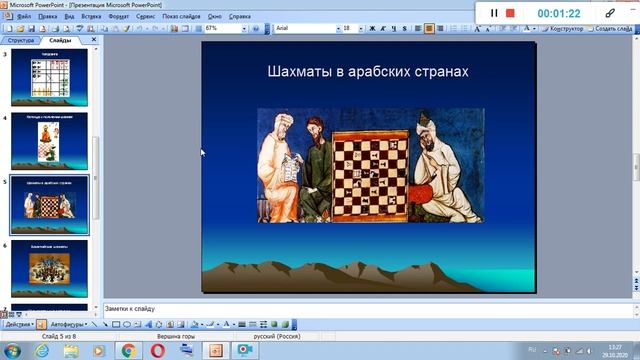640x360 pixels.
Task: Expand drawing toolbar font color dropdown arrow
Action: coord(234,324)
